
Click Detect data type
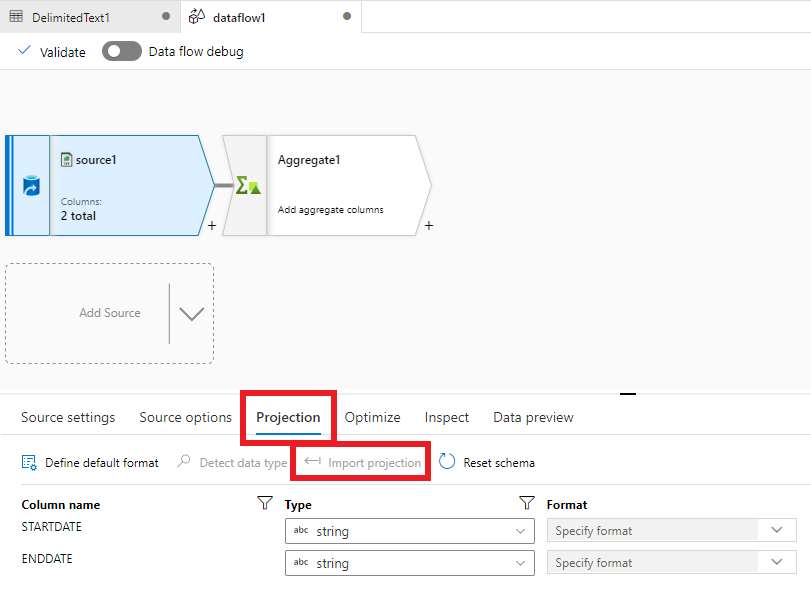click(232, 462)
